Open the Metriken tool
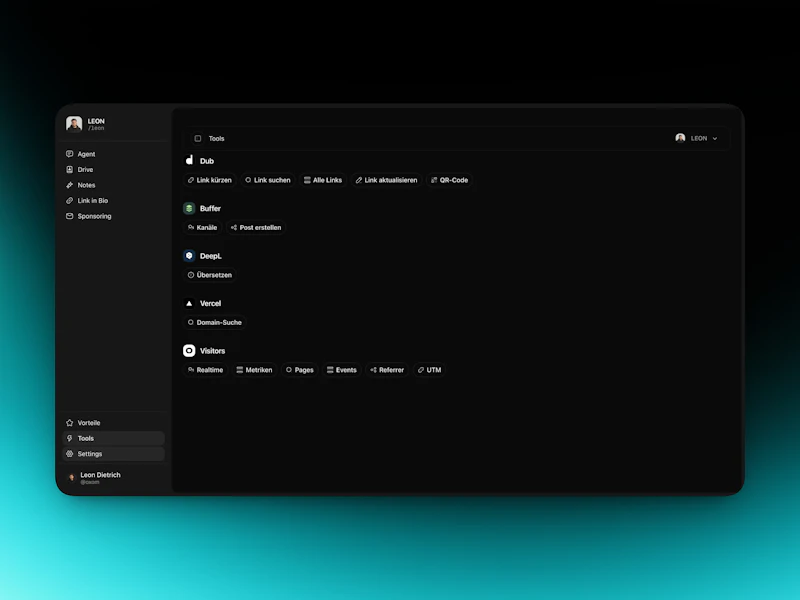 coord(254,370)
